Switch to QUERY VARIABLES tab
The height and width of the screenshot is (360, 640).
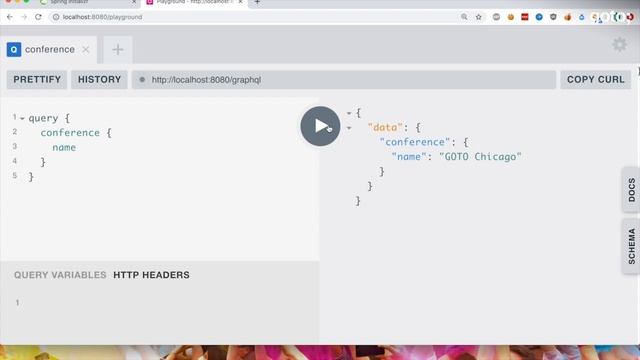[x=60, y=275]
